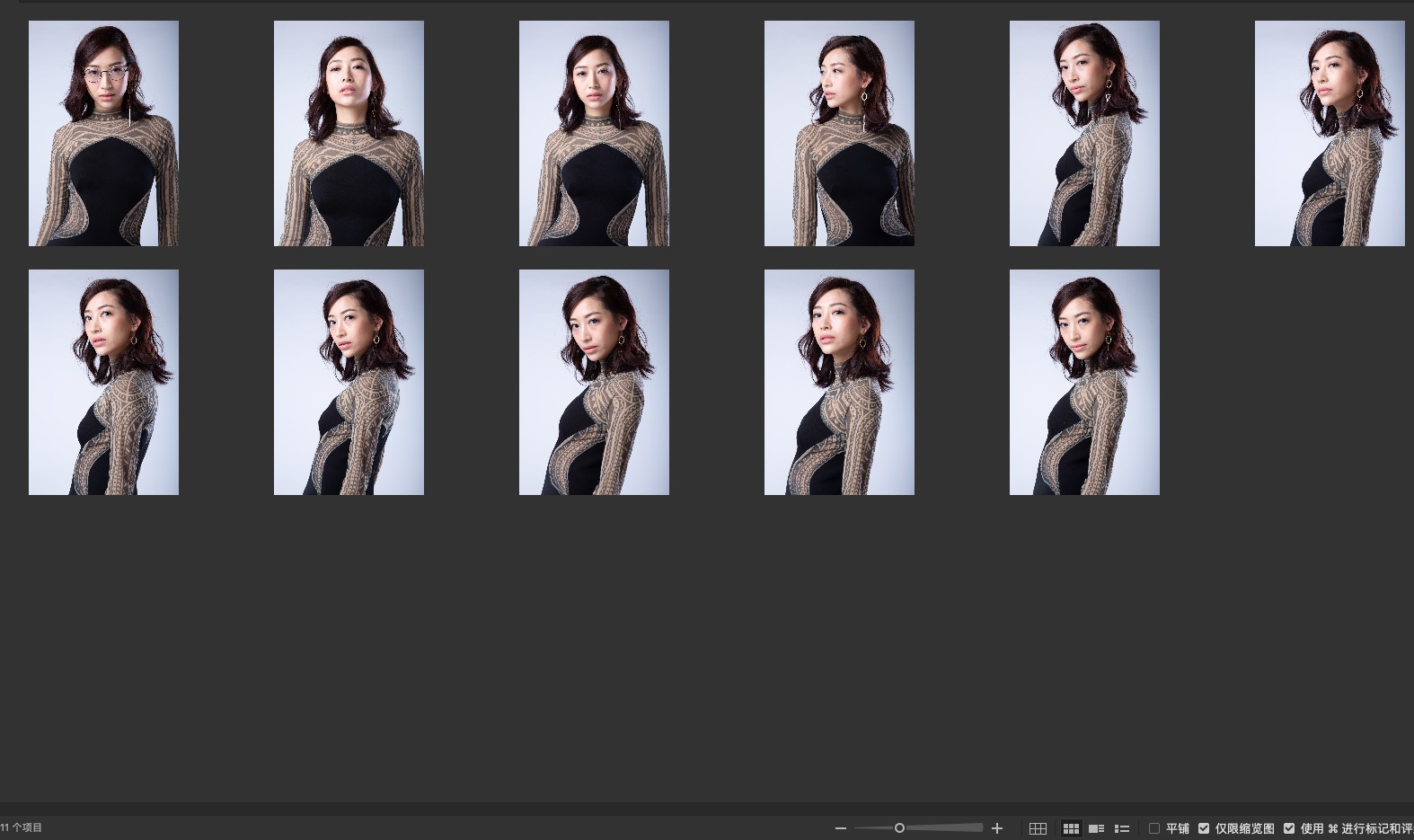Select the third thumbnail in the top row

[594, 133]
